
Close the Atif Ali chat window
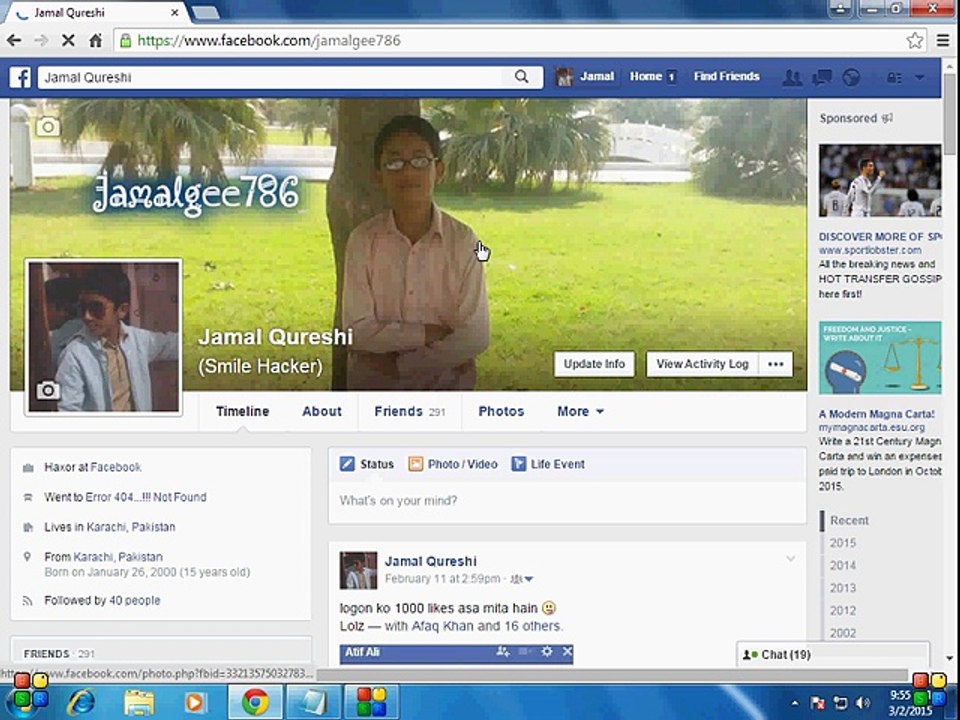coord(568,651)
